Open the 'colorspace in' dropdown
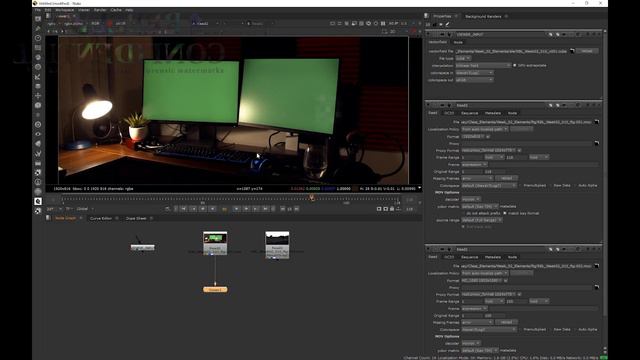Screen dimensions: 640x360 474,73
